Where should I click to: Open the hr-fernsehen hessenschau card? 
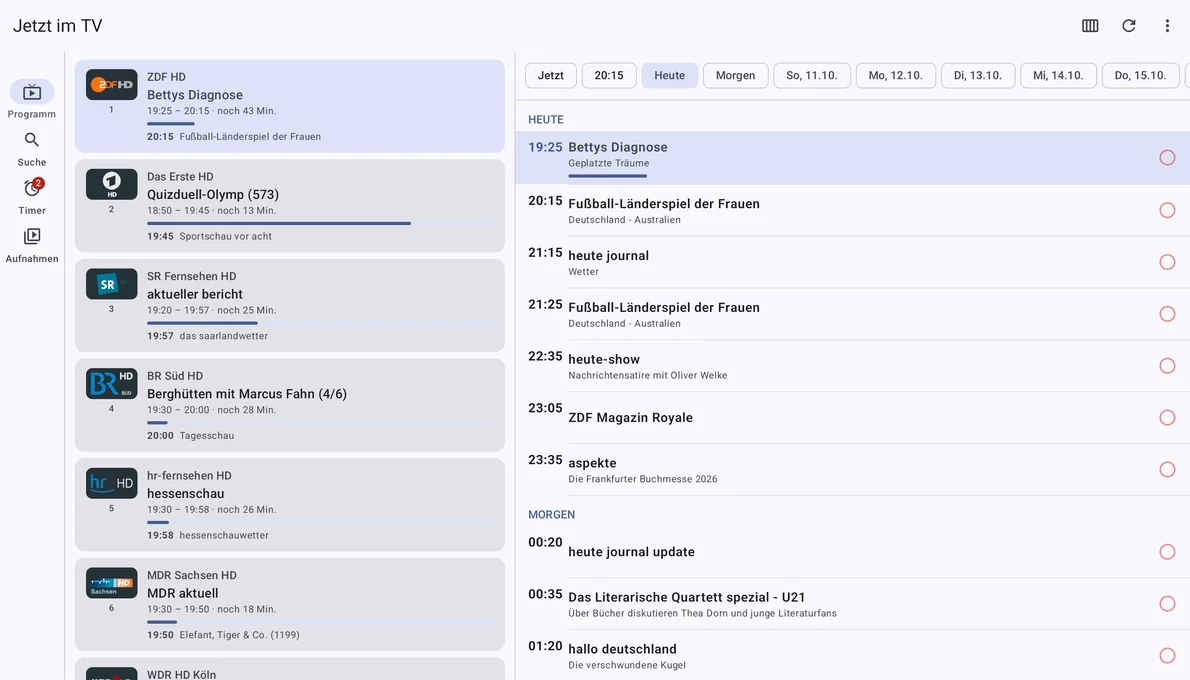click(290, 505)
